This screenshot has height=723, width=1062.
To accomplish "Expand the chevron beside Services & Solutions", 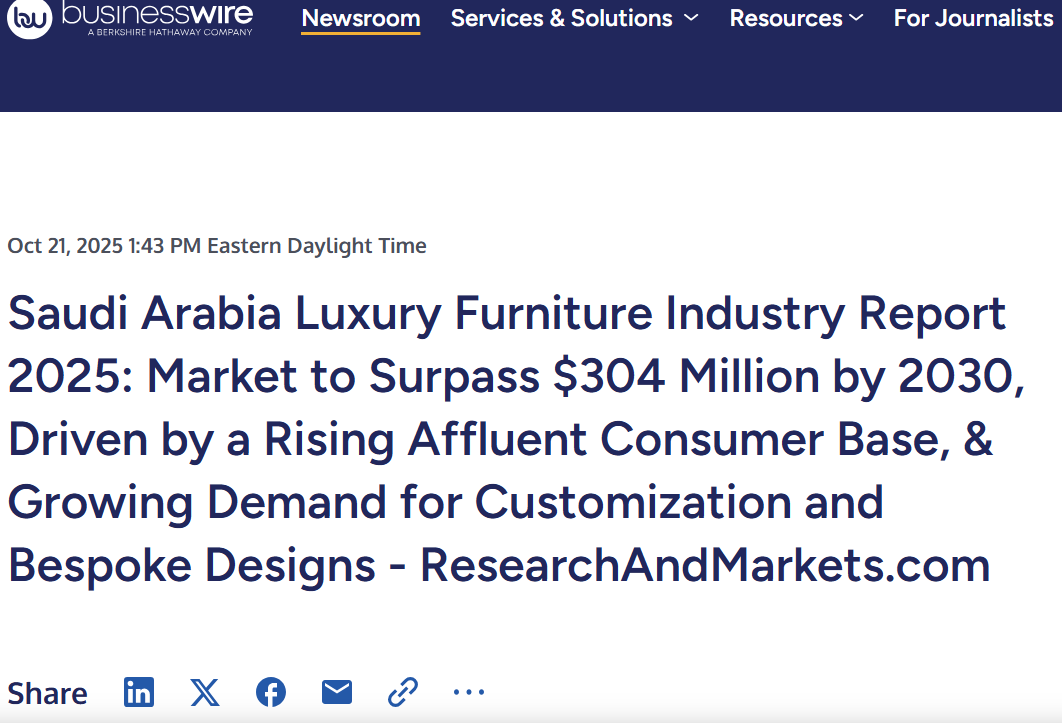I will pyautogui.click(x=691, y=18).
